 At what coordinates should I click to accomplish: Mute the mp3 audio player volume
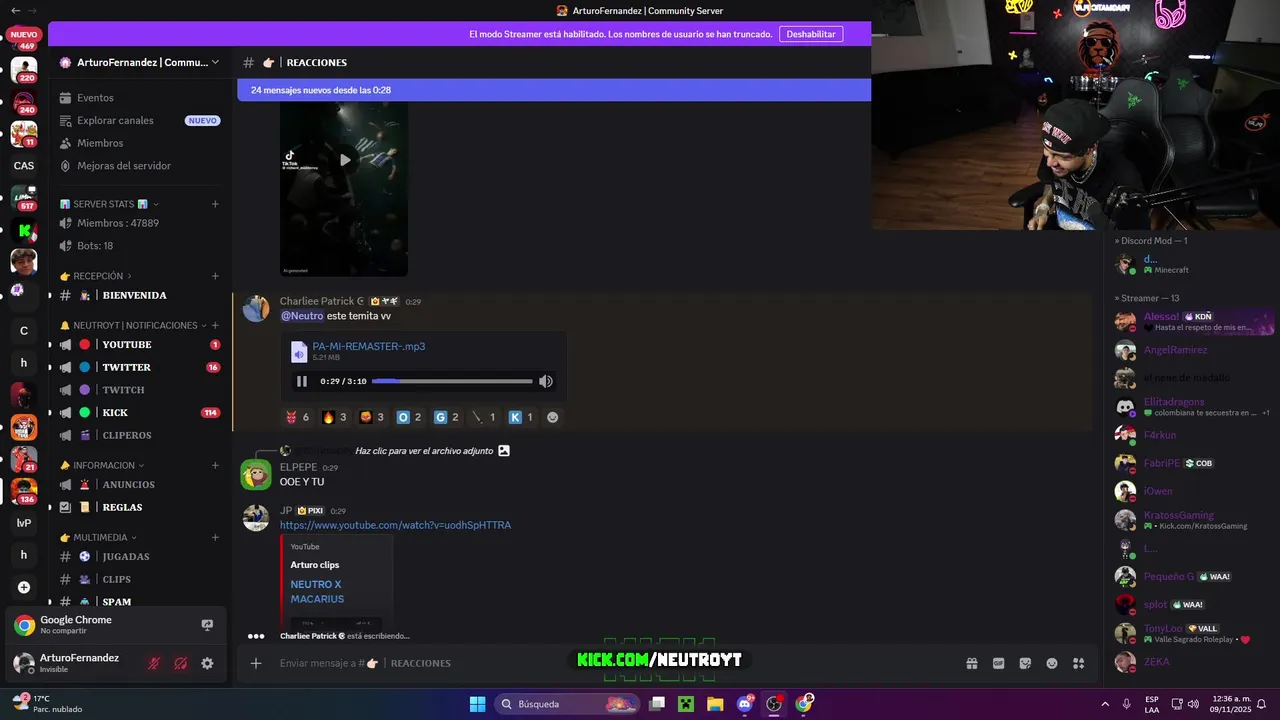[x=546, y=381]
